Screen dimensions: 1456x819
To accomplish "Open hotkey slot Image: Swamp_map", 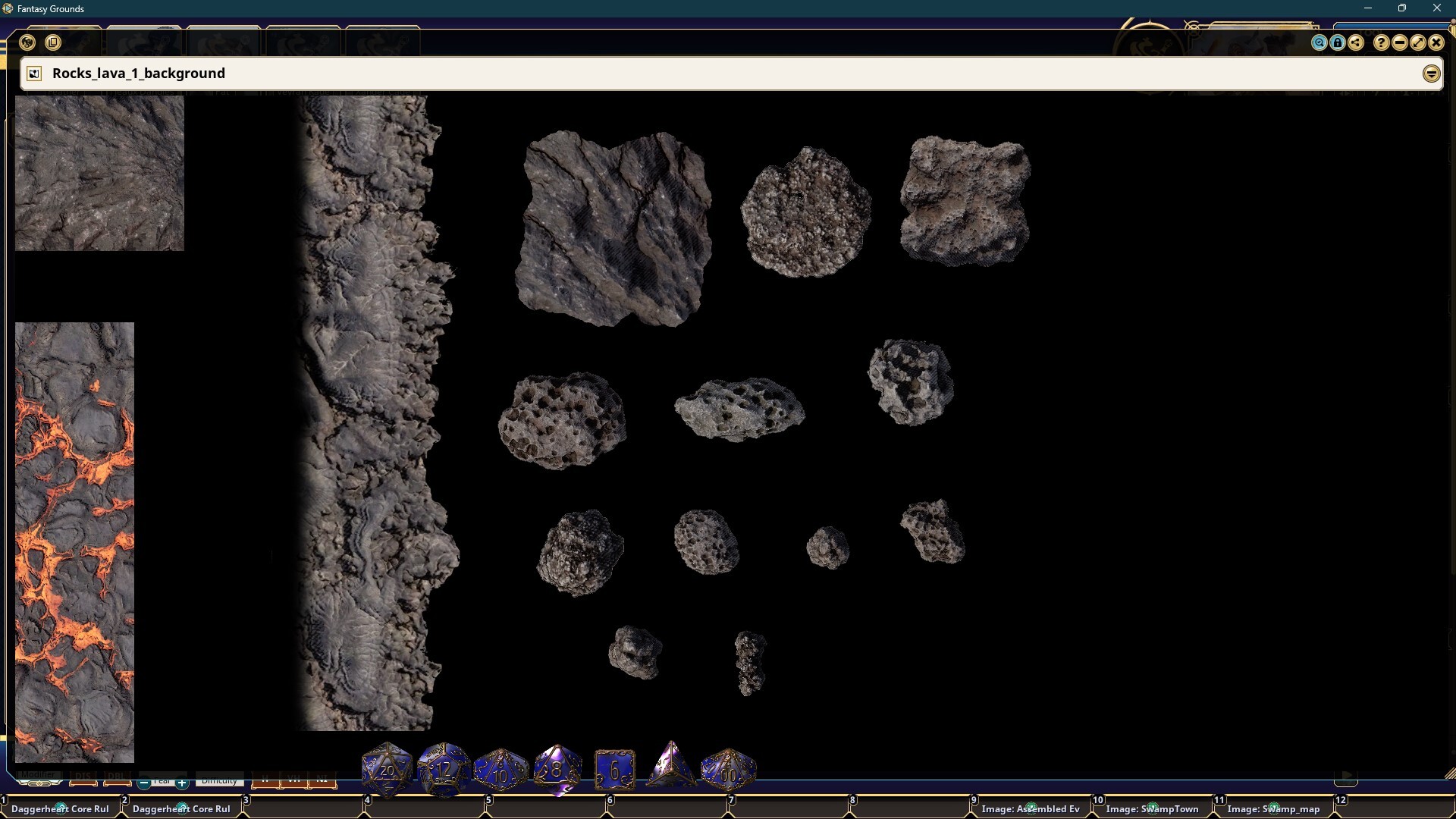I will click(x=1272, y=808).
